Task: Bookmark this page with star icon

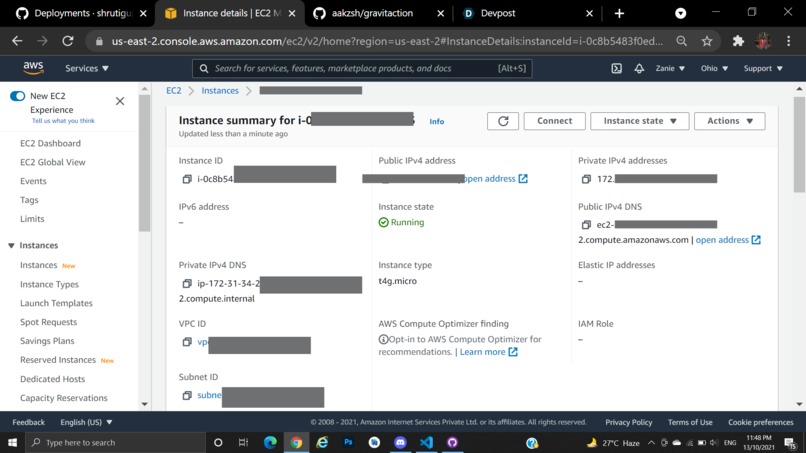Action: 707,41
